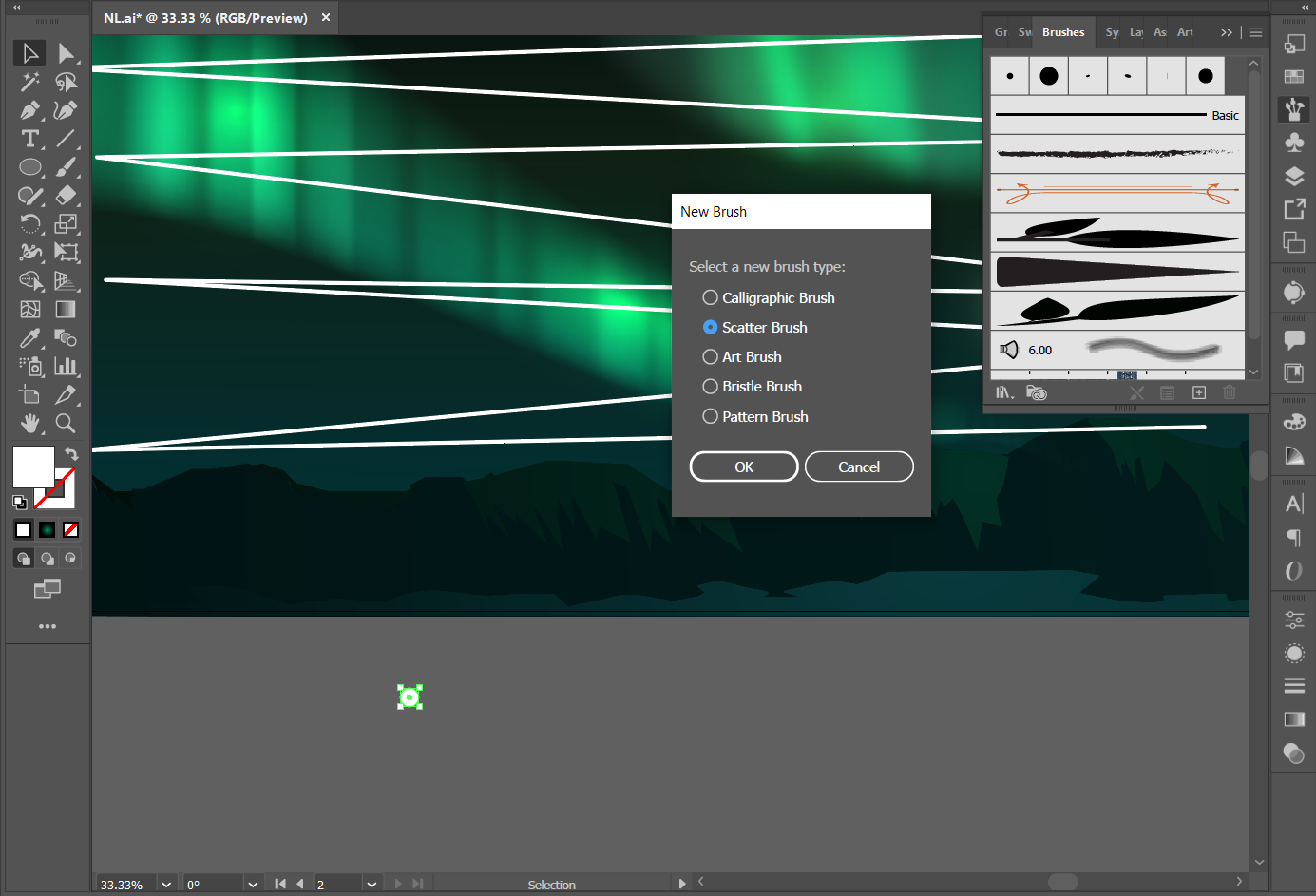Cancel the New Brush dialog
1316x896 pixels.
859,467
